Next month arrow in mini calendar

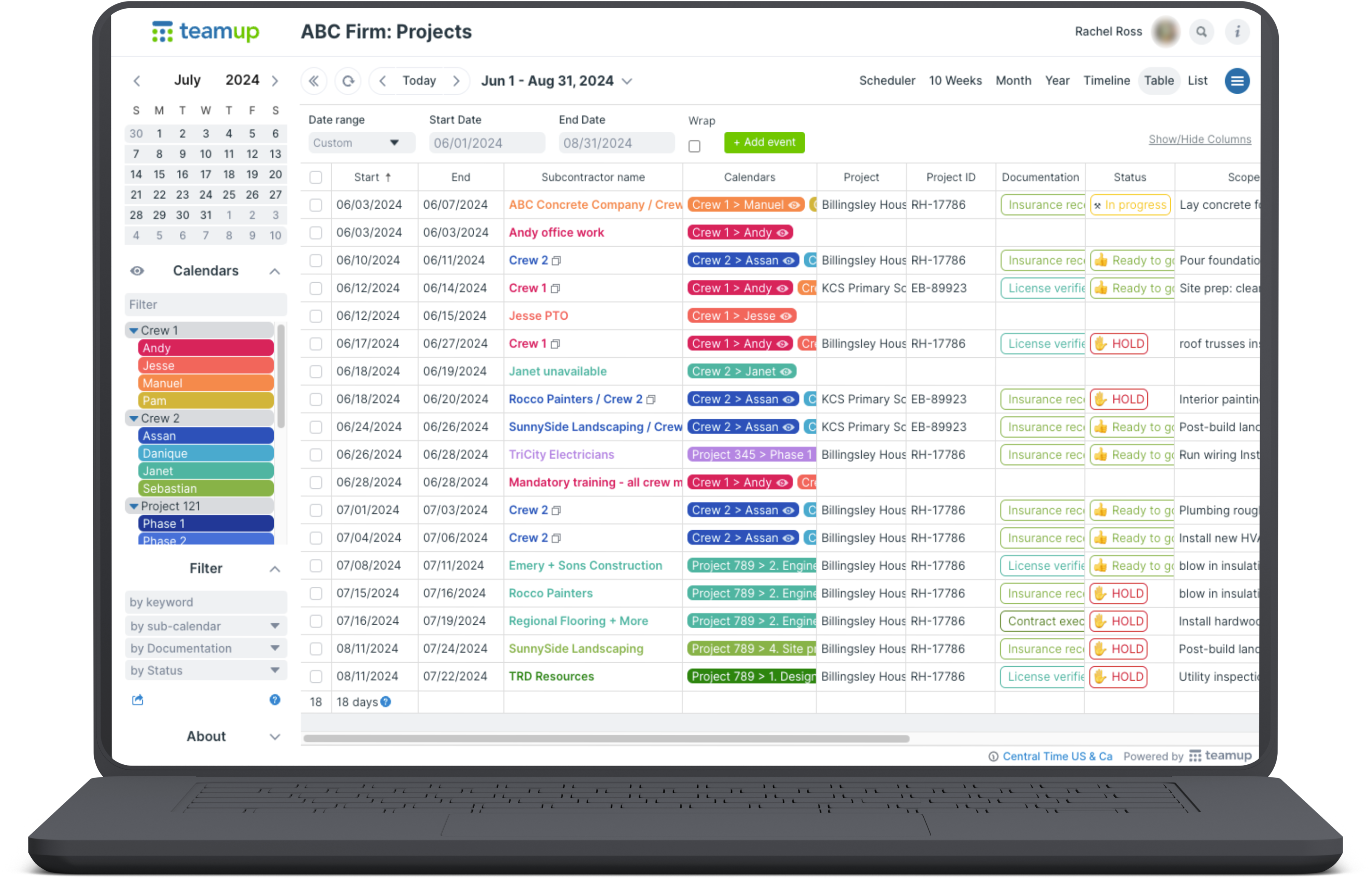[275, 81]
